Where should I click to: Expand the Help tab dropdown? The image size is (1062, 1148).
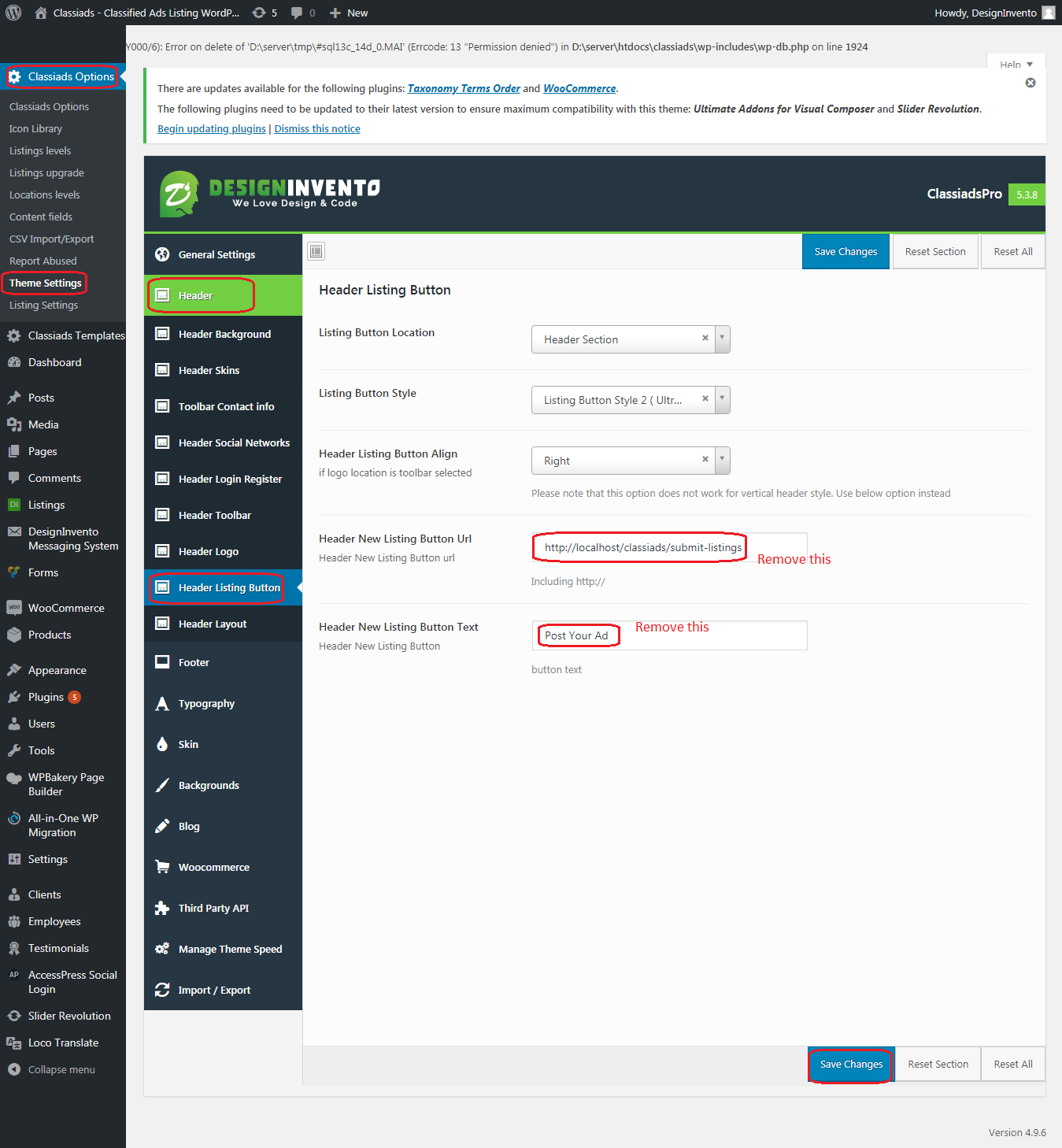point(1016,64)
